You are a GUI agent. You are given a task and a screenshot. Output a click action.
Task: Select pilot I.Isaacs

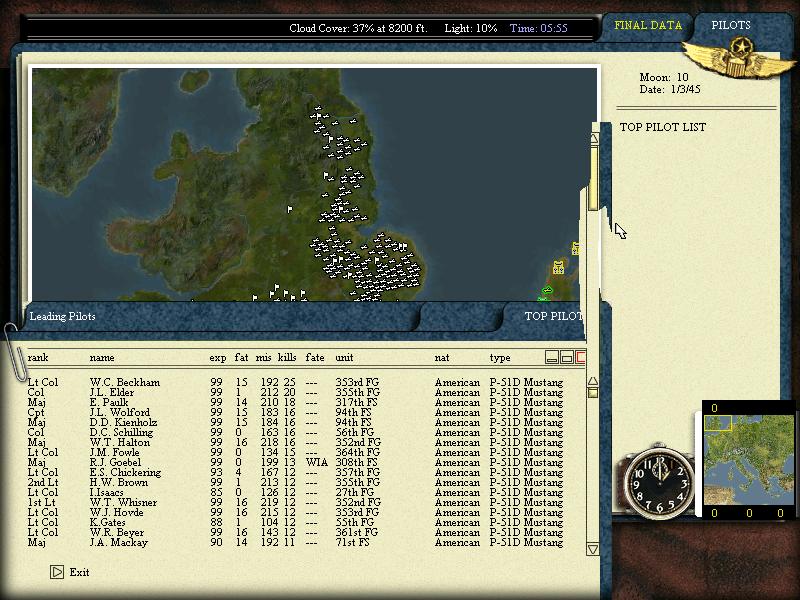pyautogui.click(x=107, y=492)
